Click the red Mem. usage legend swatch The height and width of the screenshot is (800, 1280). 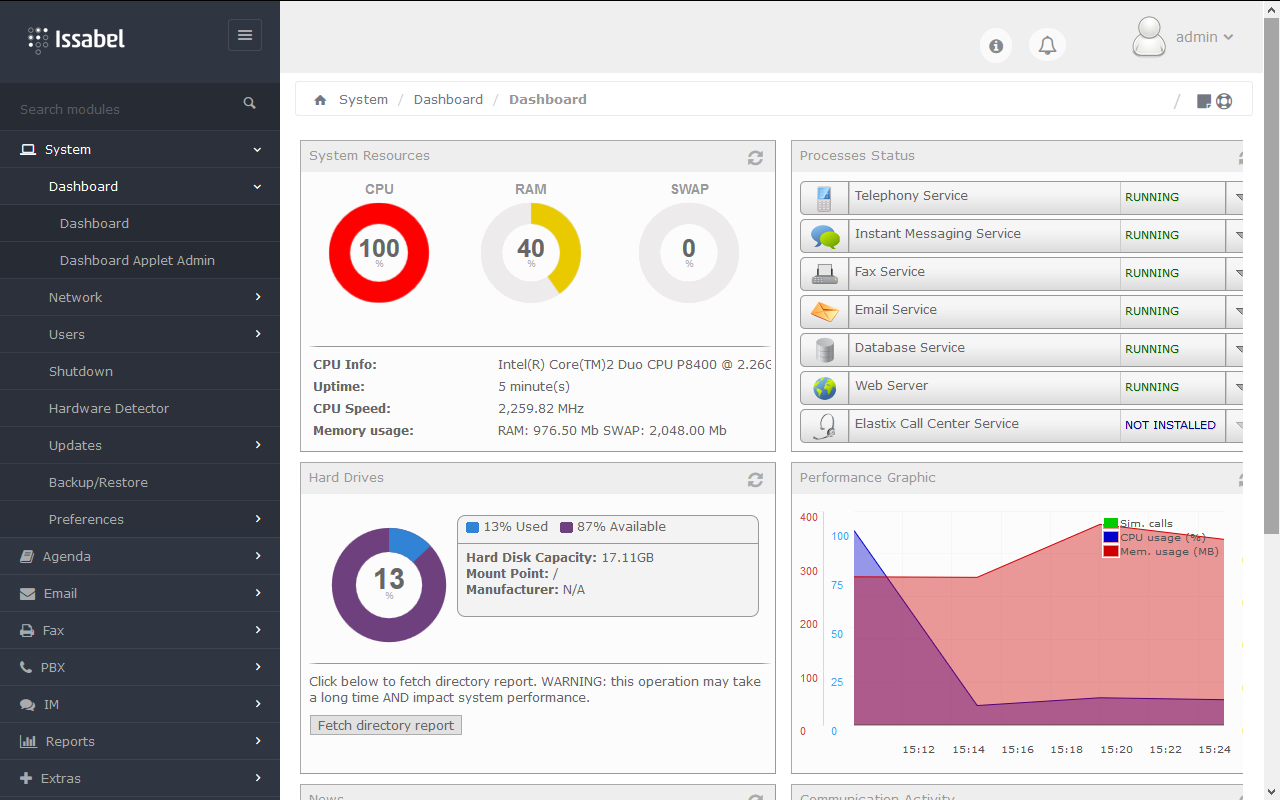click(x=1110, y=551)
